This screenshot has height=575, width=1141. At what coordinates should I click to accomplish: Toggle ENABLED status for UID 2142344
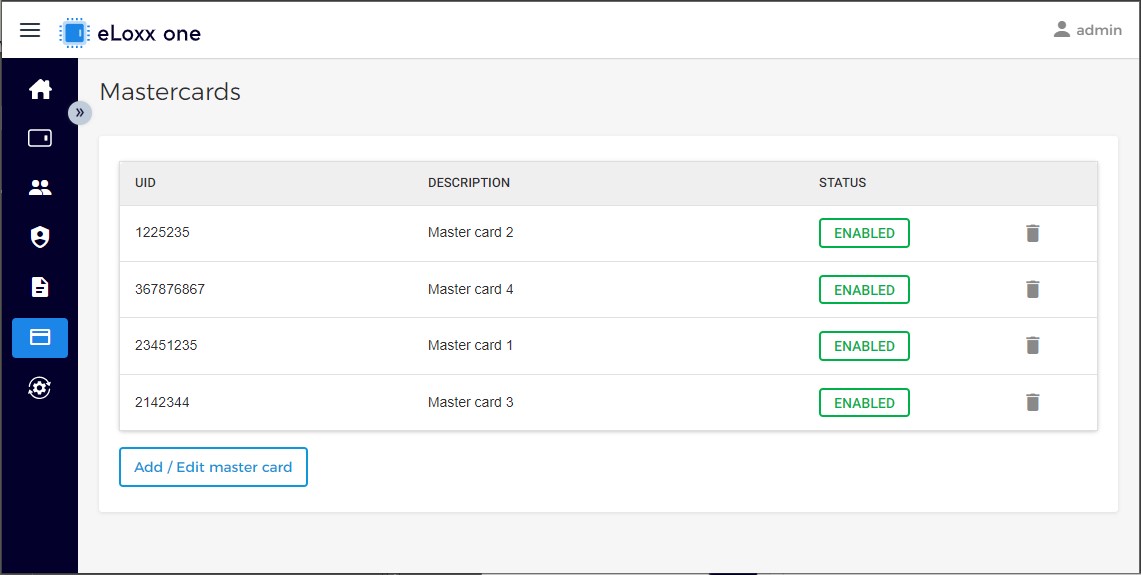point(864,402)
